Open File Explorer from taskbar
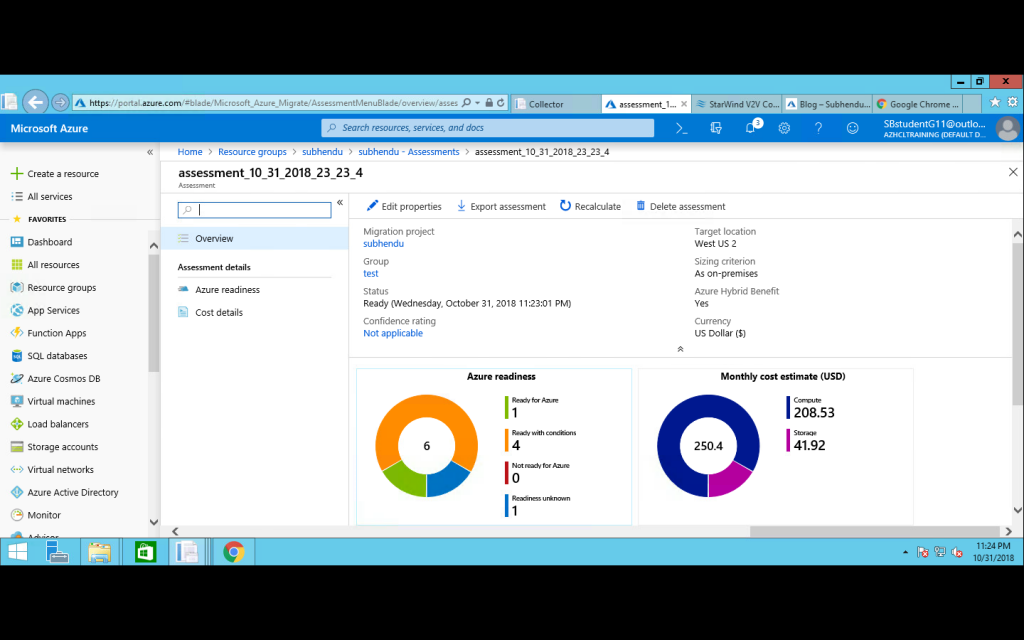The image size is (1024, 640). click(100, 552)
